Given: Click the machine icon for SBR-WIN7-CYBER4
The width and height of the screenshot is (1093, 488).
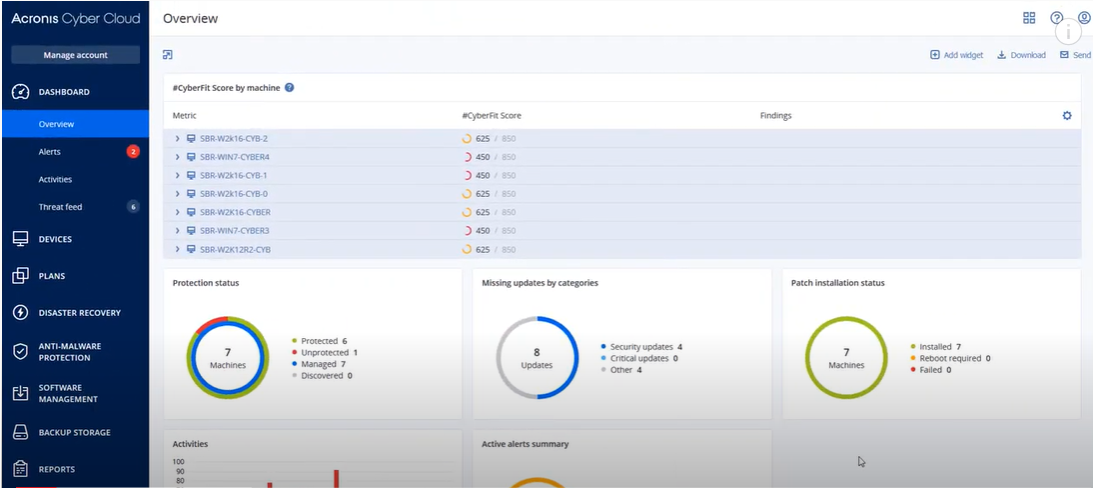Looking at the screenshot, I should pos(191,157).
